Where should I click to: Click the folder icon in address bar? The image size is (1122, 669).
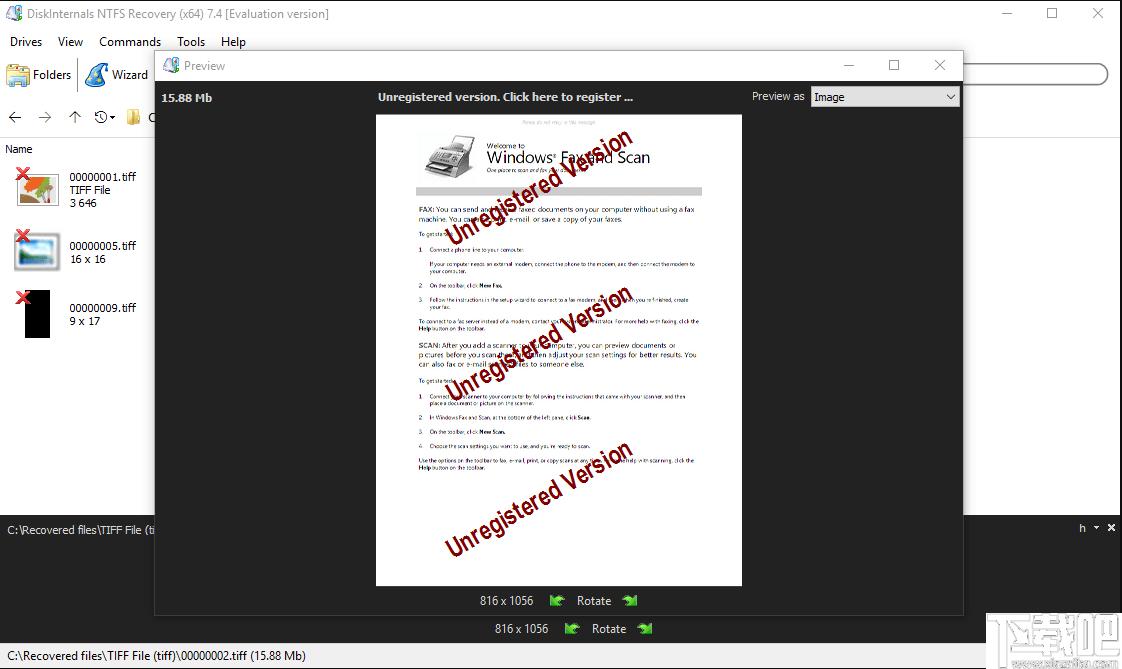tap(133, 117)
